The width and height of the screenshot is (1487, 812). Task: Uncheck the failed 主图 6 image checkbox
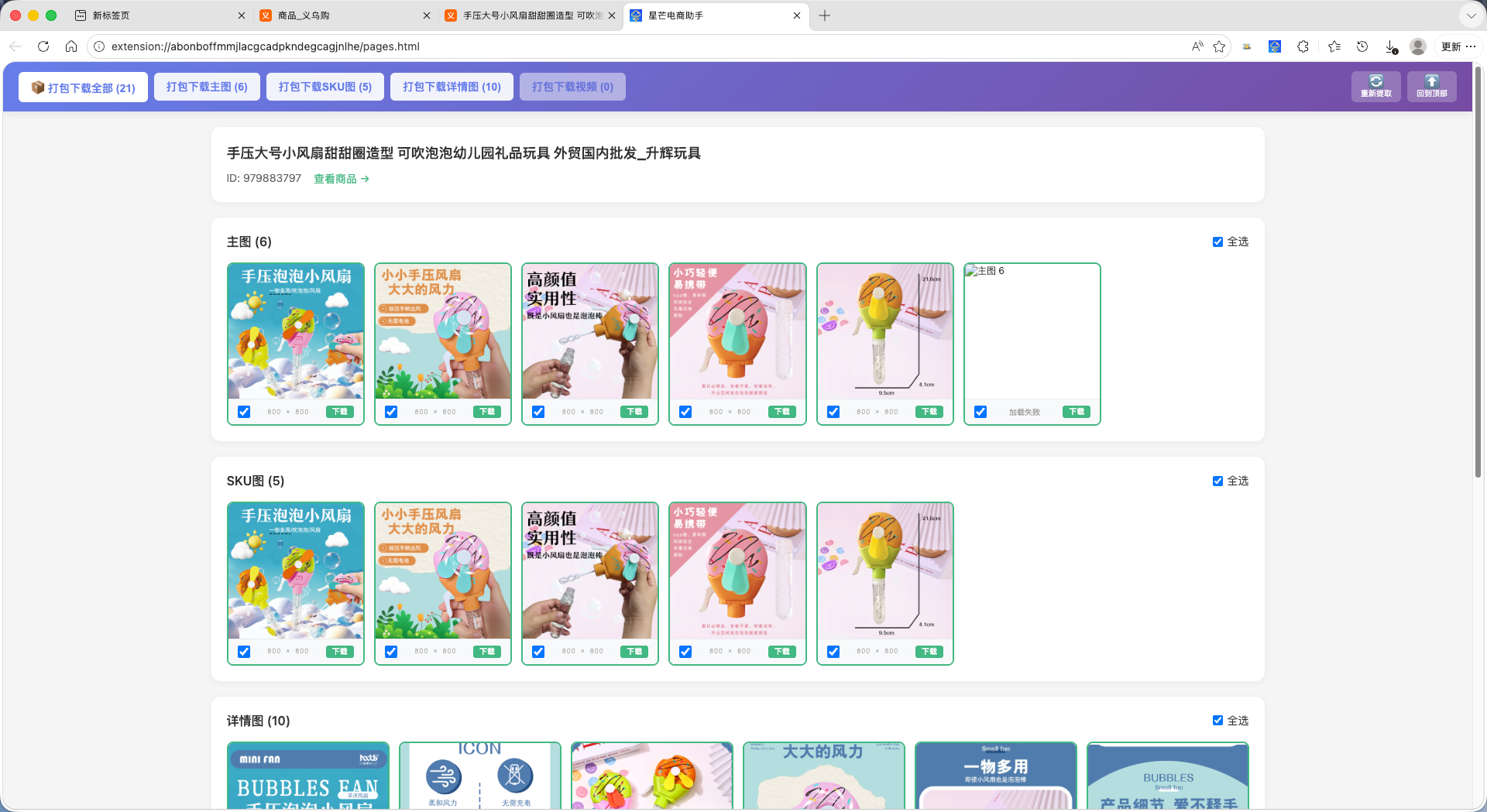(980, 412)
